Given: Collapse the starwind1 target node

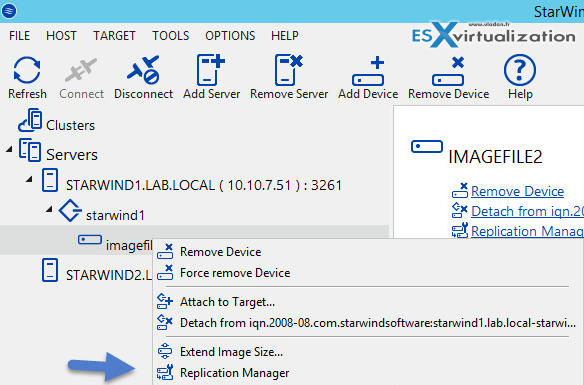Looking at the screenshot, I should 49,209.
